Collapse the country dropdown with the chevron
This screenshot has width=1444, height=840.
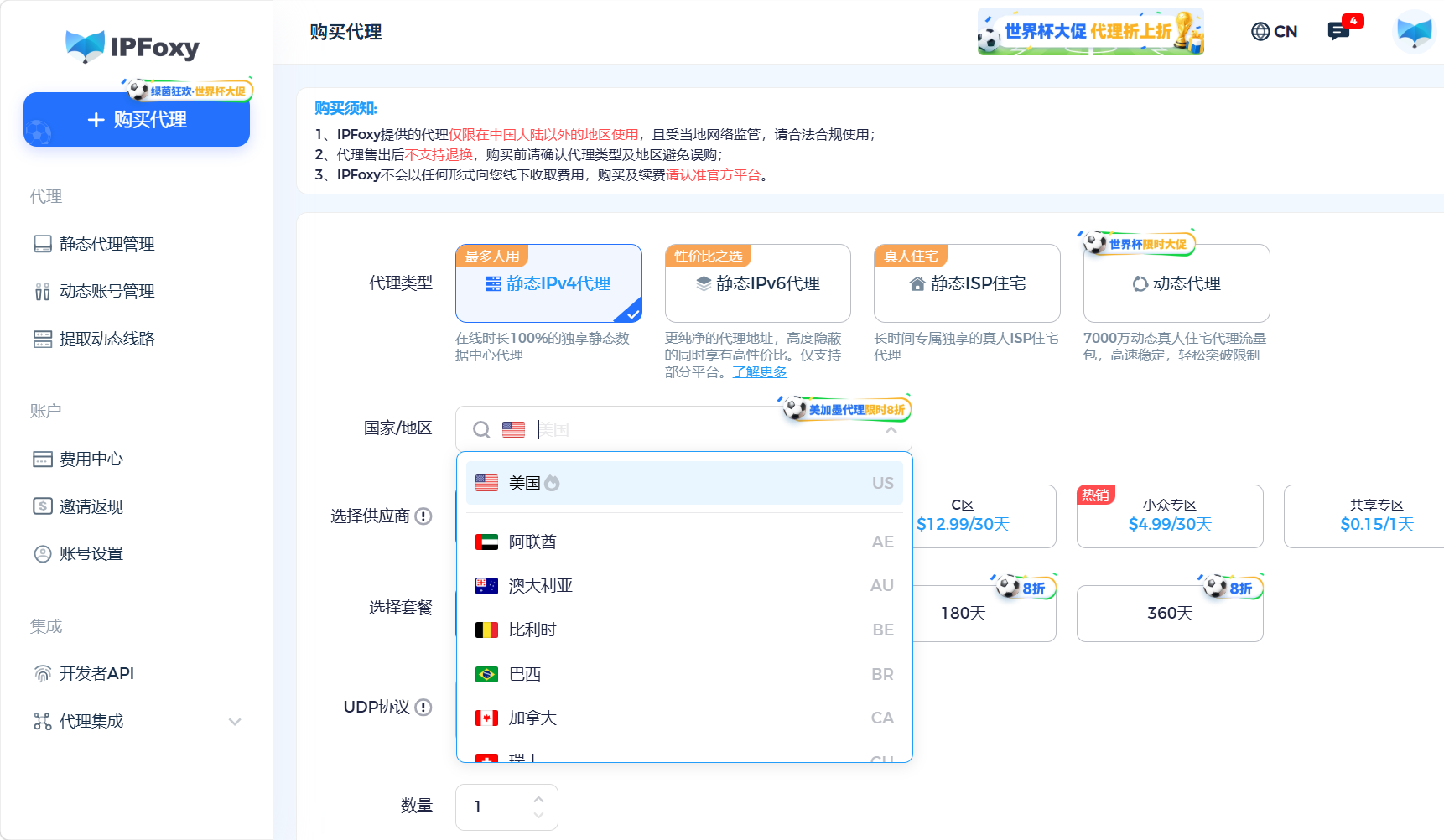891,429
